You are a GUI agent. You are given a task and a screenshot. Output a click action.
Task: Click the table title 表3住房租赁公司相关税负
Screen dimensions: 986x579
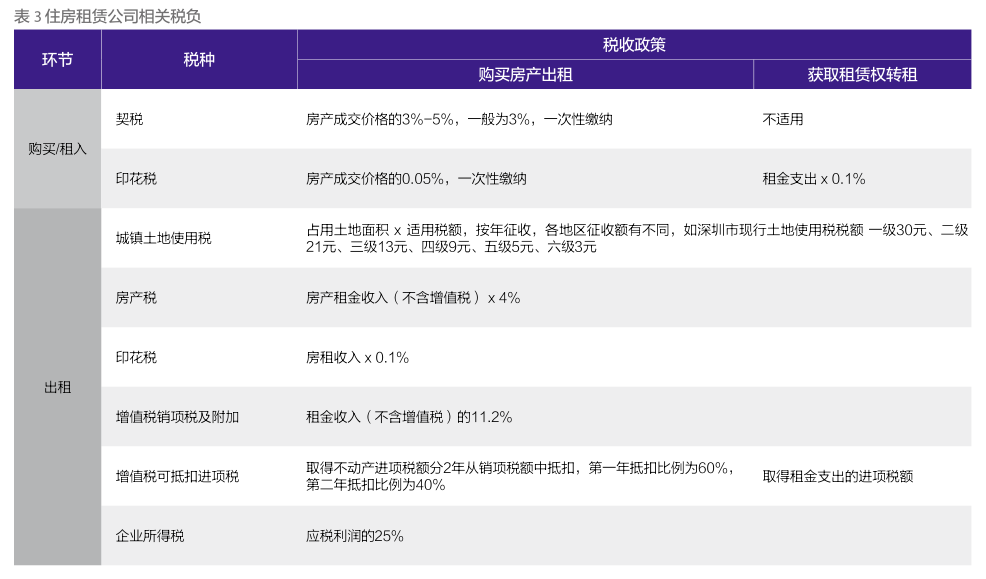[108, 16]
